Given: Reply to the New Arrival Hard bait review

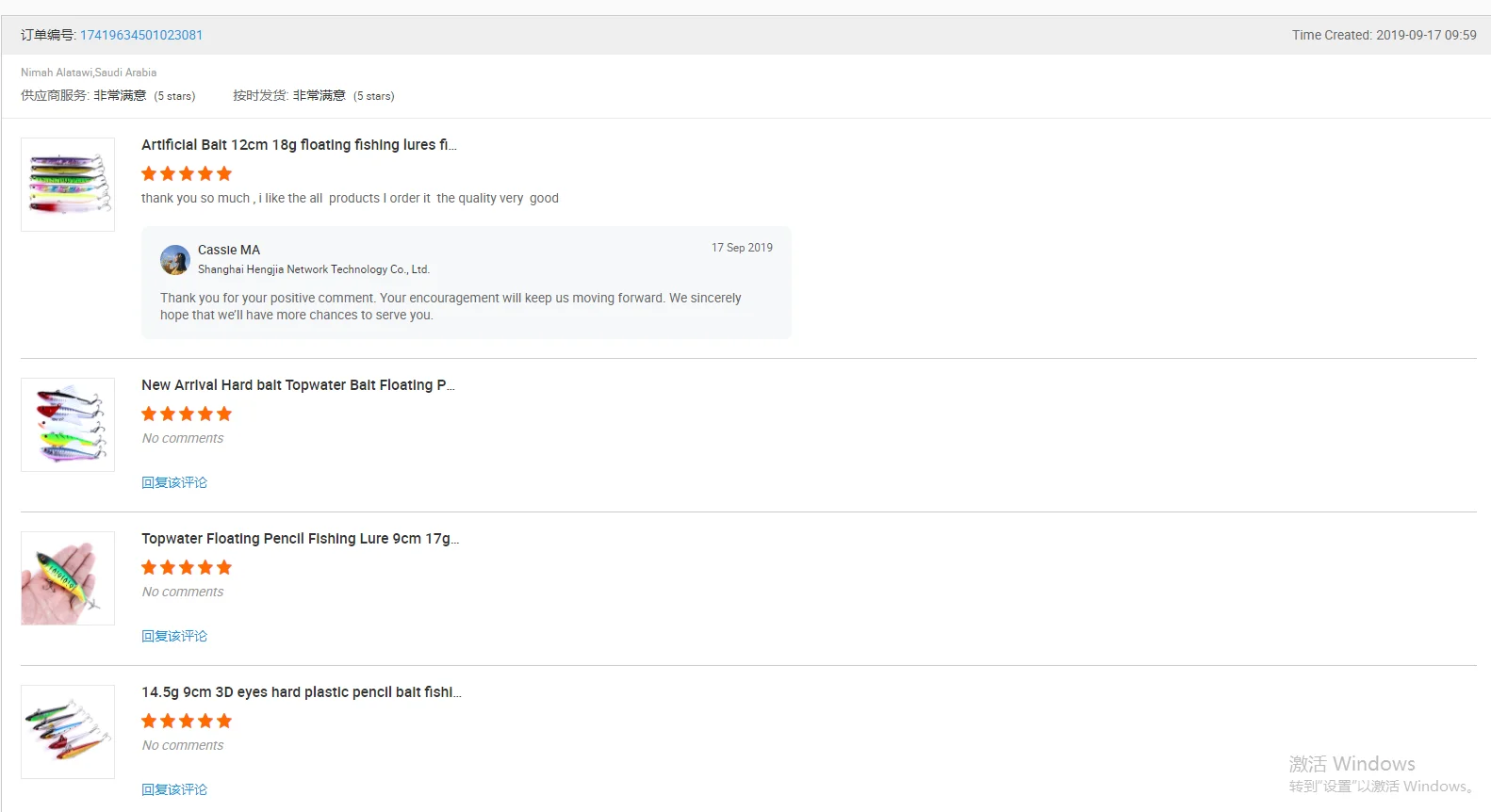Looking at the screenshot, I should (174, 482).
